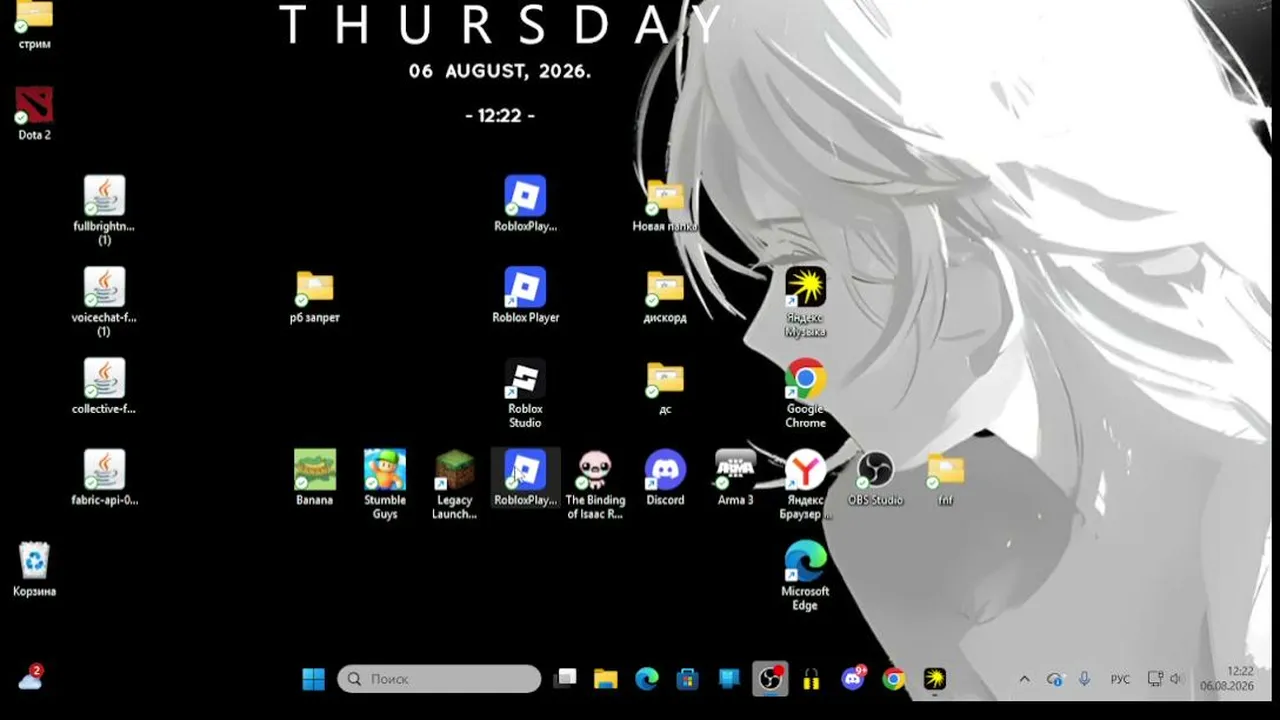
Task: Select the Legacy Launcher Minecraft shortcut
Action: 455,484
